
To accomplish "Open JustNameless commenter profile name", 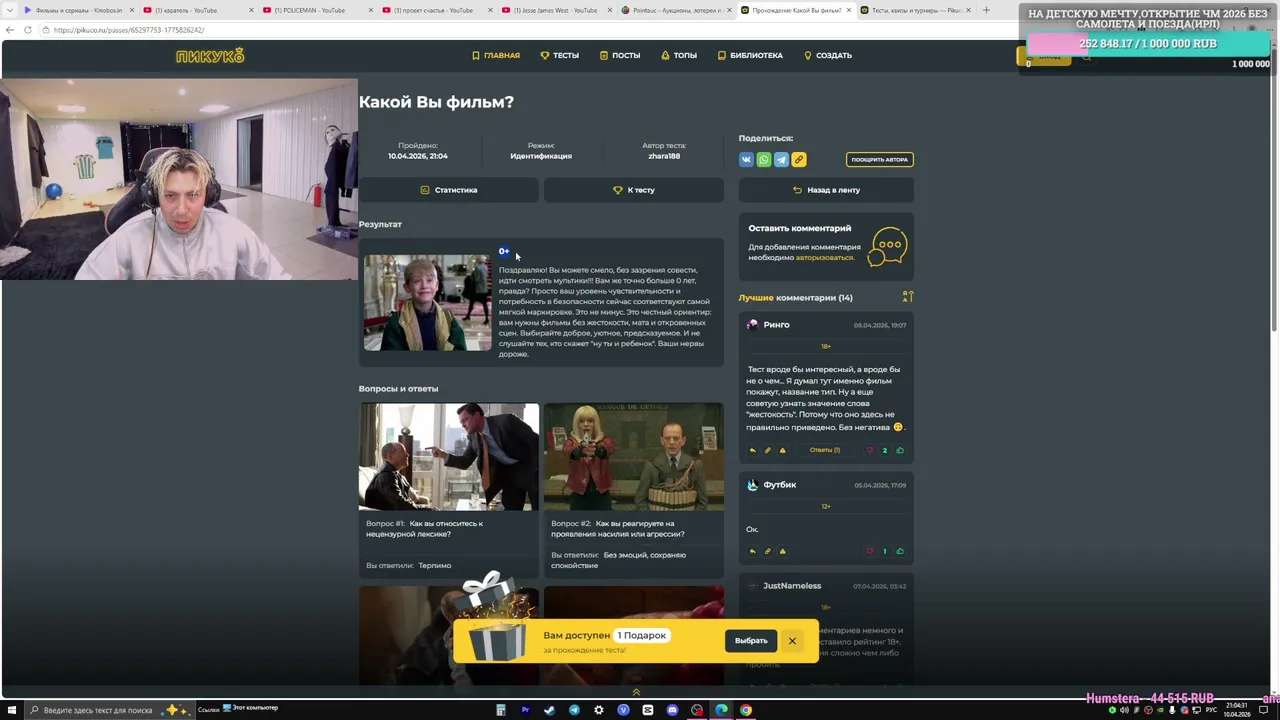I will [792, 586].
